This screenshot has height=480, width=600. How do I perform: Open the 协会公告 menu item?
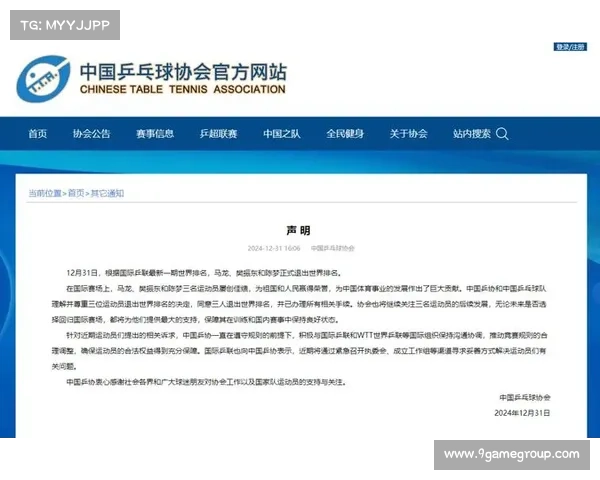pyautogui.click(x=93, y=134)
